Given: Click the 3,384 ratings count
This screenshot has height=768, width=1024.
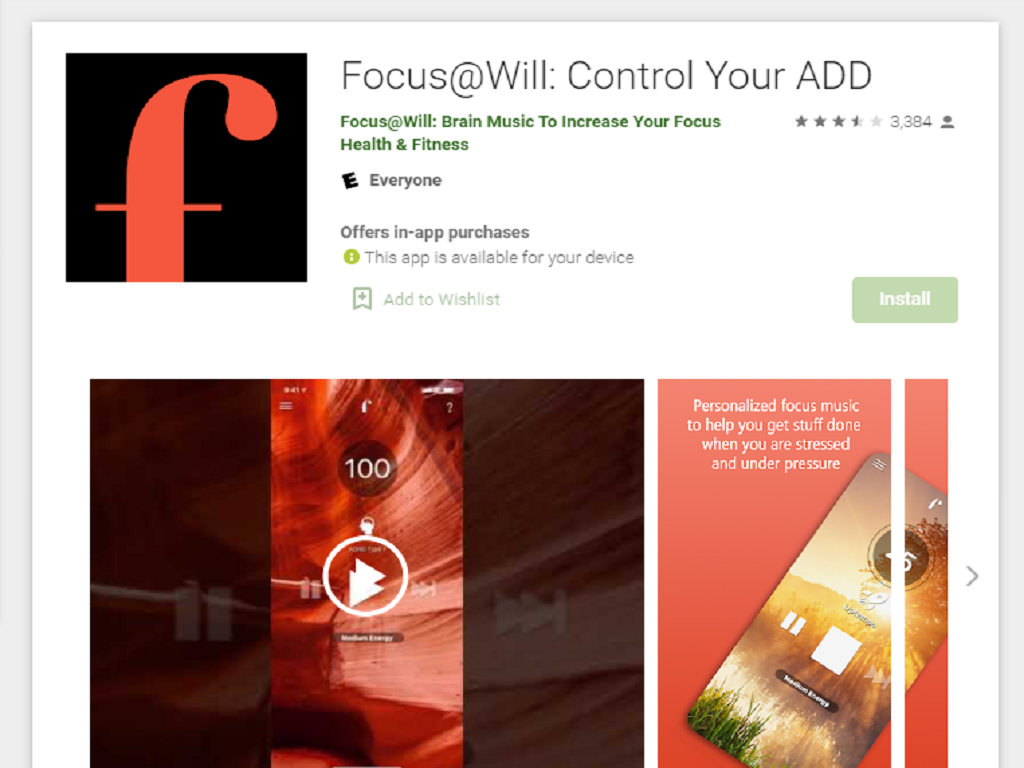Looking at the screenshot, I should tap(910, 121).
